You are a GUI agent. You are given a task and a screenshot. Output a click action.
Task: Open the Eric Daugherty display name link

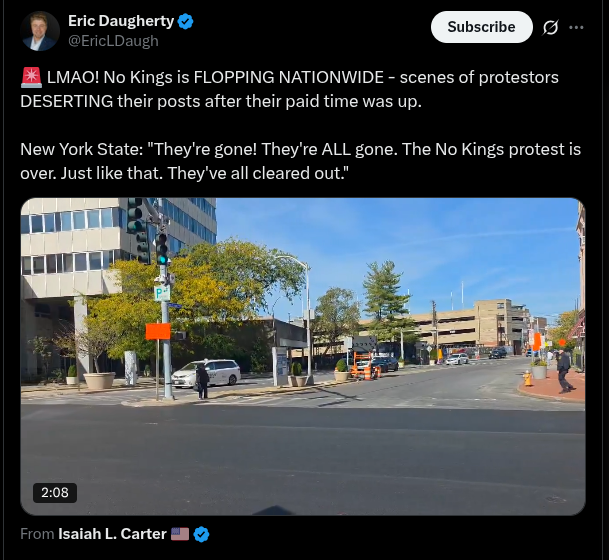(121, 21)
